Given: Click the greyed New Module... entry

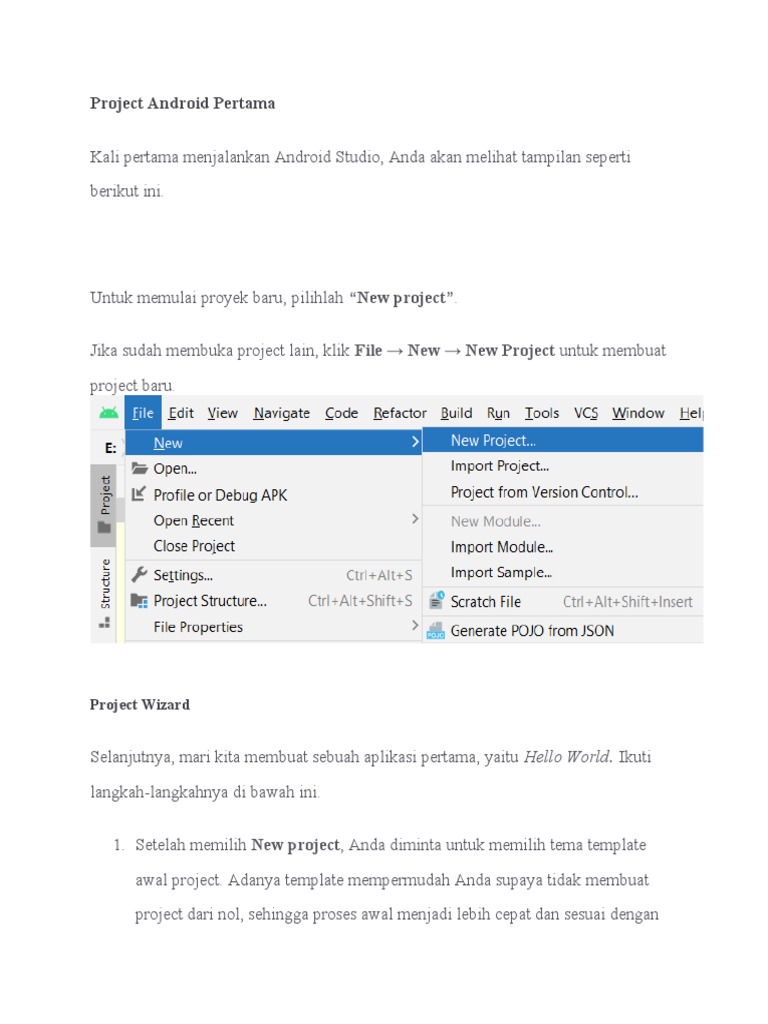Looking at the screenshot, I should (563, 521).
